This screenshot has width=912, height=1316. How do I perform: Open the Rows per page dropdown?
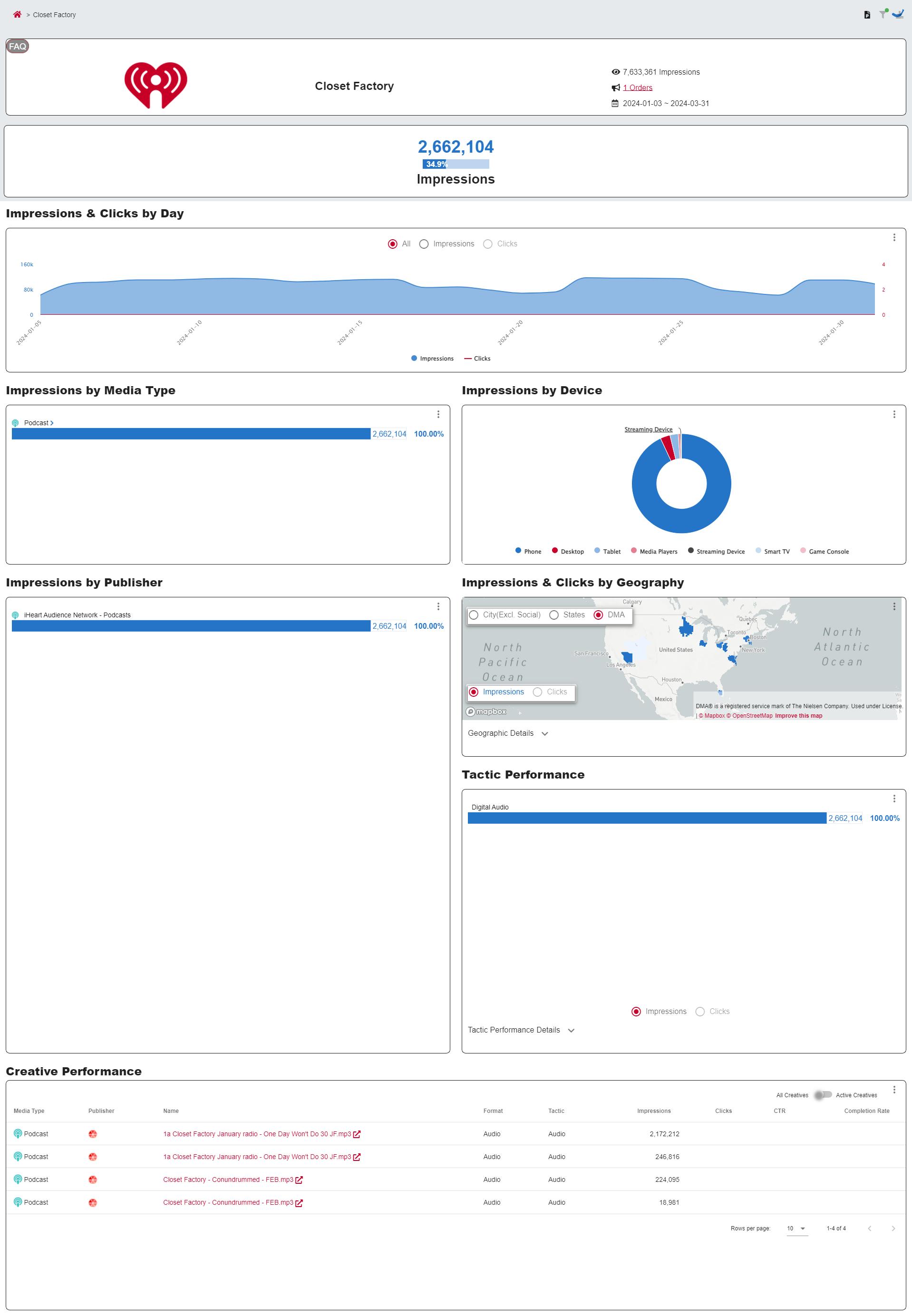tap(796, 1228)
